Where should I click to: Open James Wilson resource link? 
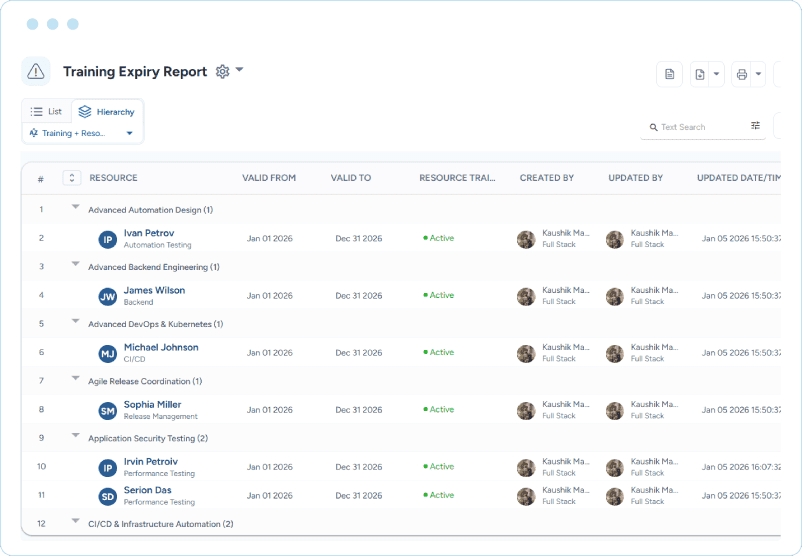click(x=154, y=291)
